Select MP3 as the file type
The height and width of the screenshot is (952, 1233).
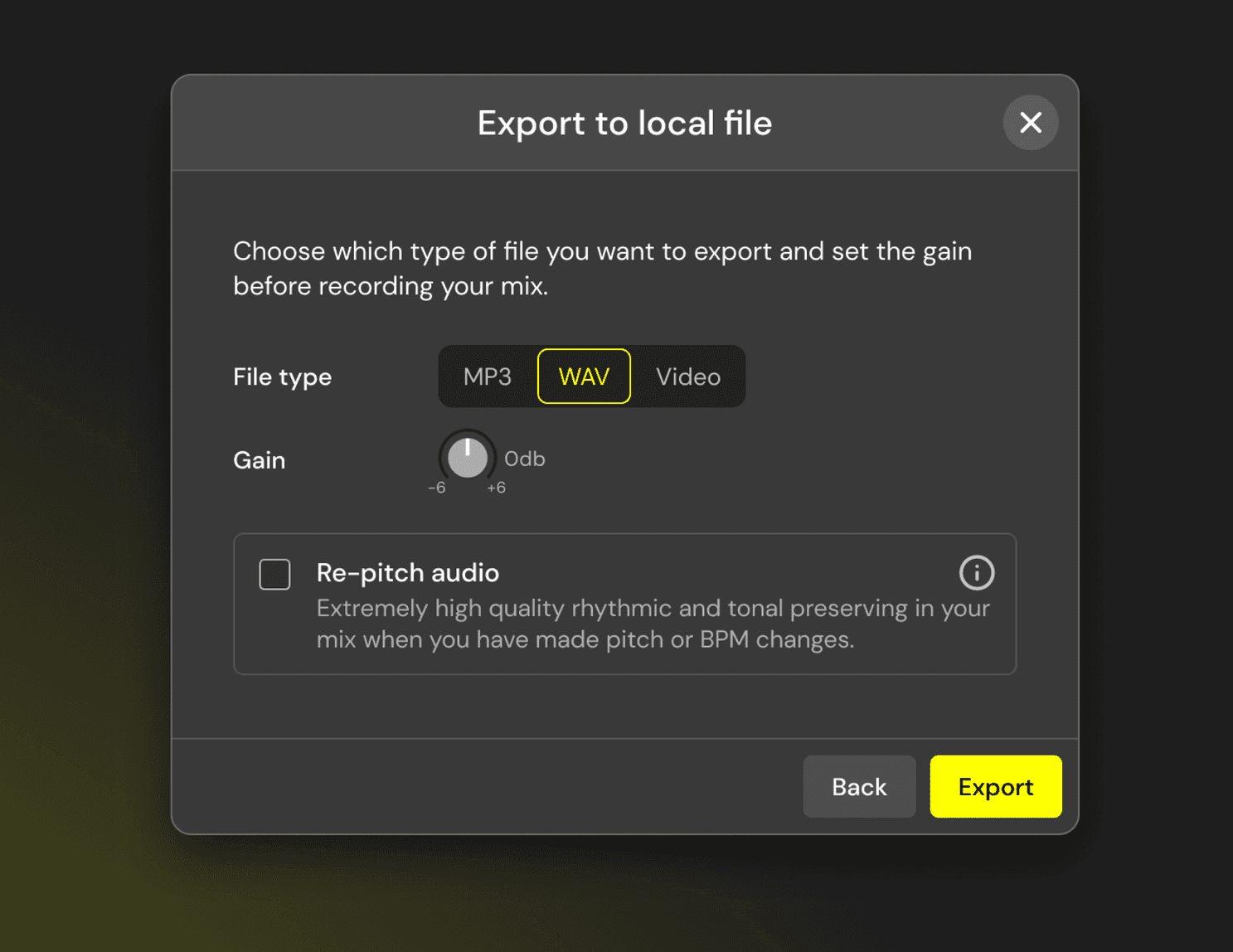[488, 376]
